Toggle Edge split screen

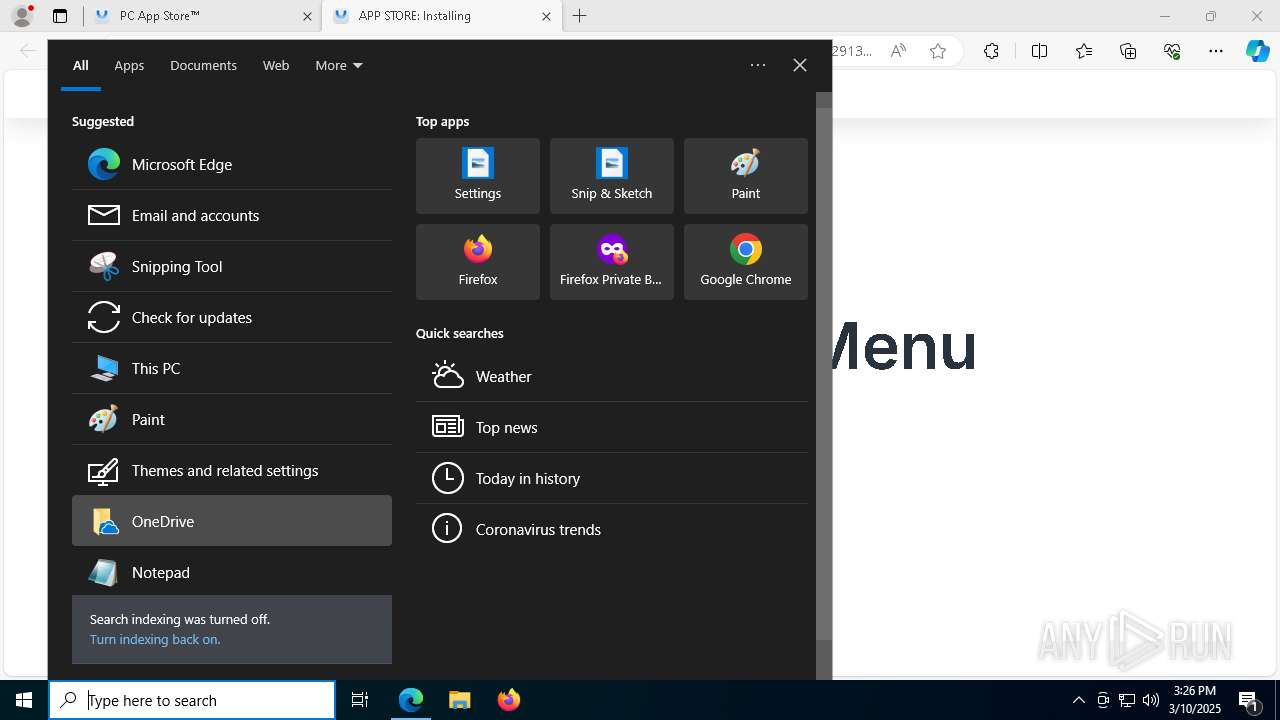(1039, 51)
